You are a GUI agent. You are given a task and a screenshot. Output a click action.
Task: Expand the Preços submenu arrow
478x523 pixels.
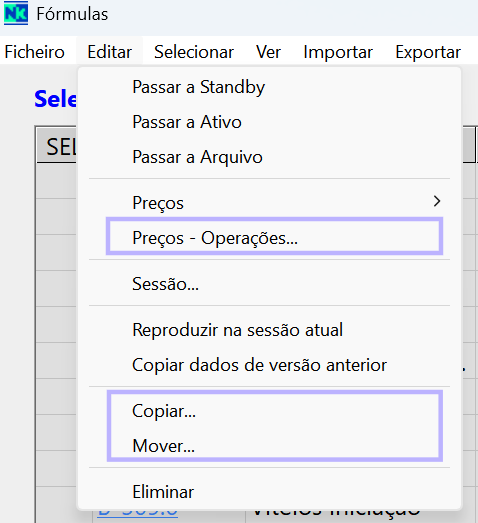point(437,201)
